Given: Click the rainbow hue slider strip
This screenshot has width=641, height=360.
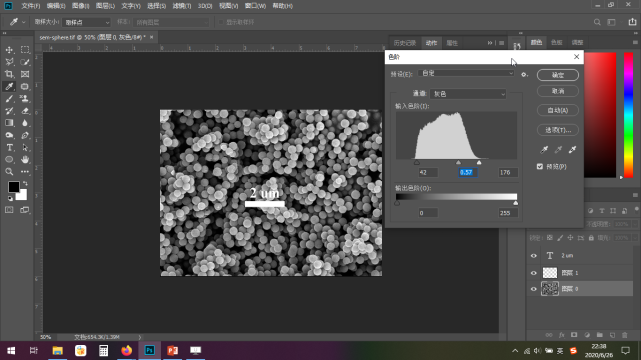Looking at the screenshot, I should 629,115.
